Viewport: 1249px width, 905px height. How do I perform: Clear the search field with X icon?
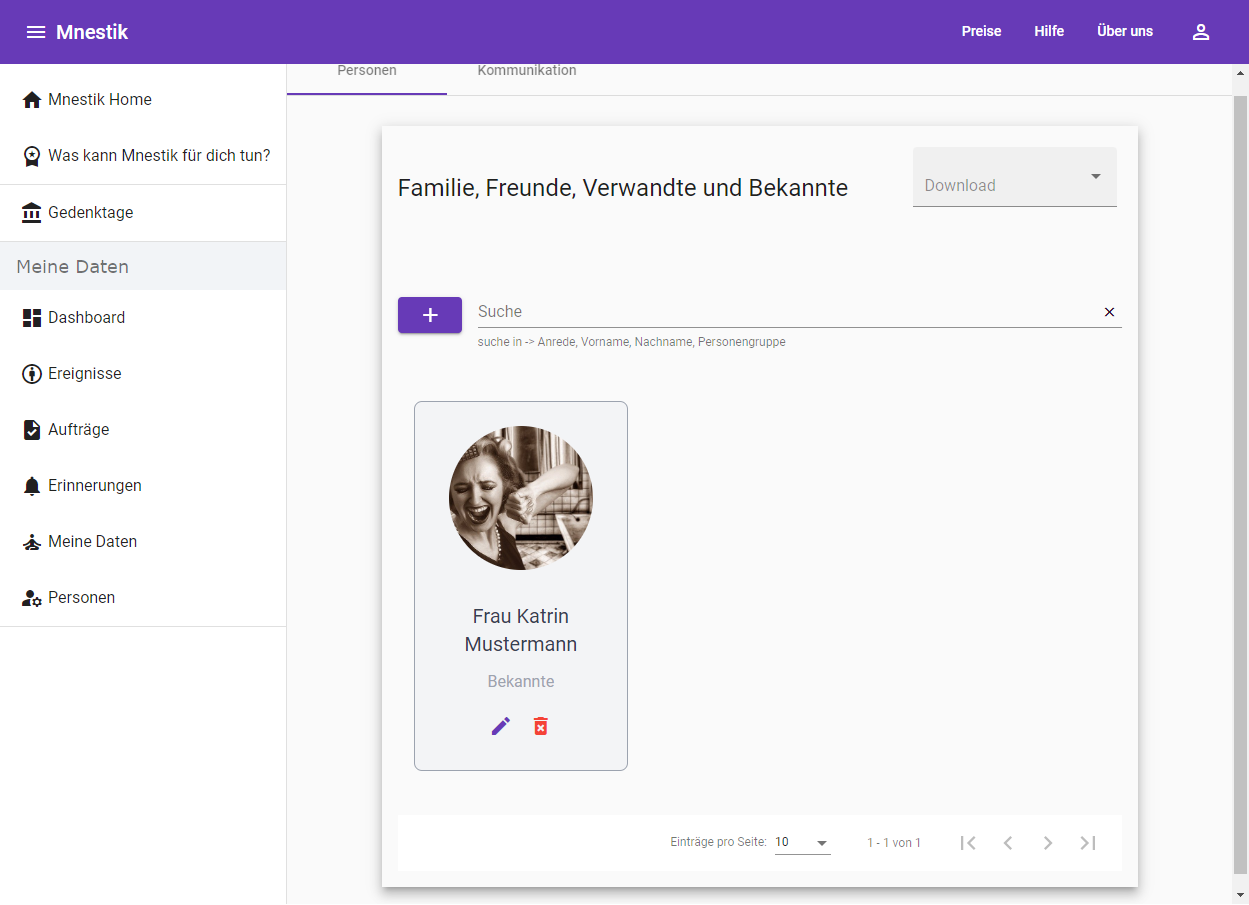point(1109,312)
